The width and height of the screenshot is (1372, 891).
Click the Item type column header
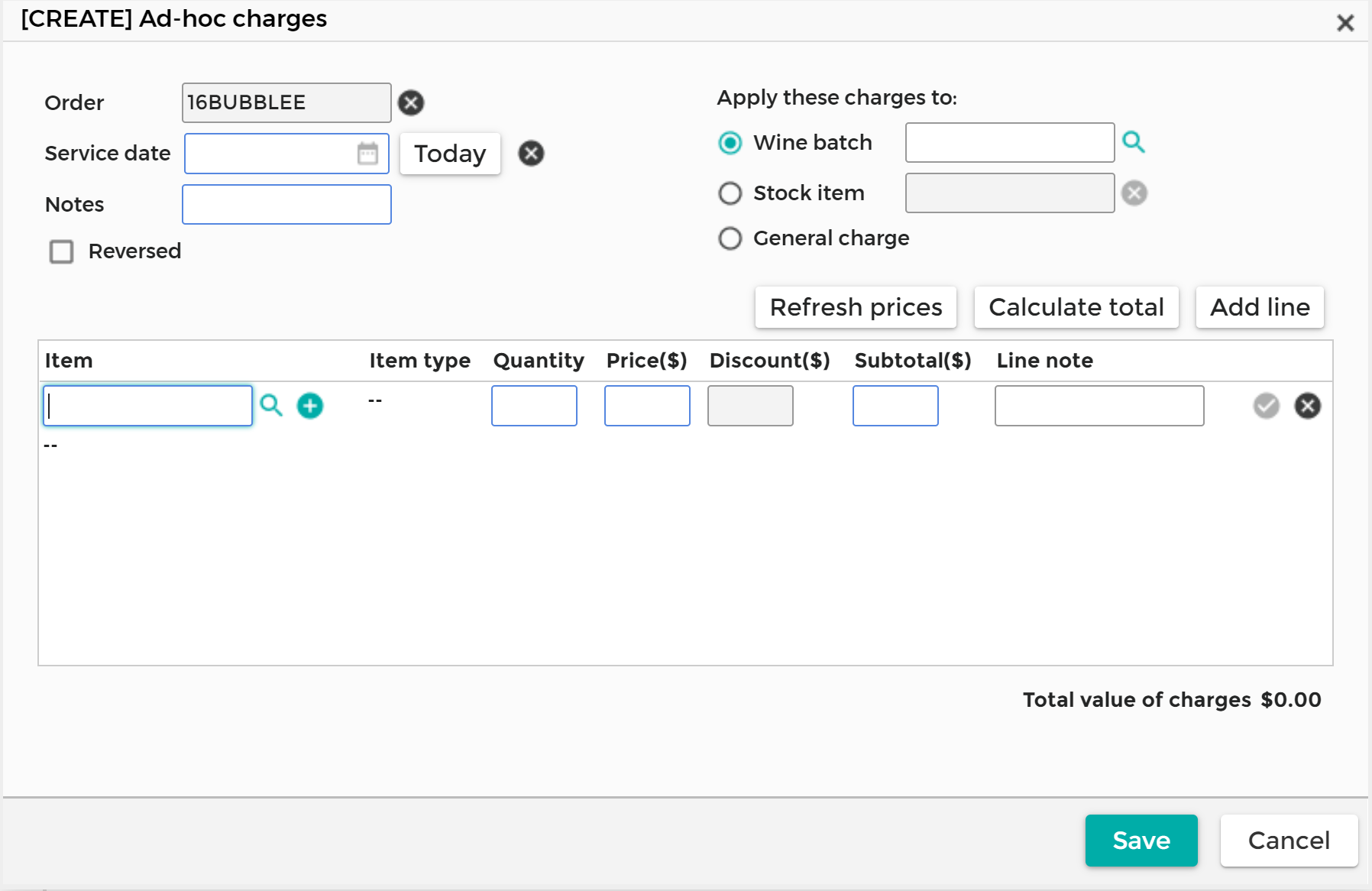(419, 361)
